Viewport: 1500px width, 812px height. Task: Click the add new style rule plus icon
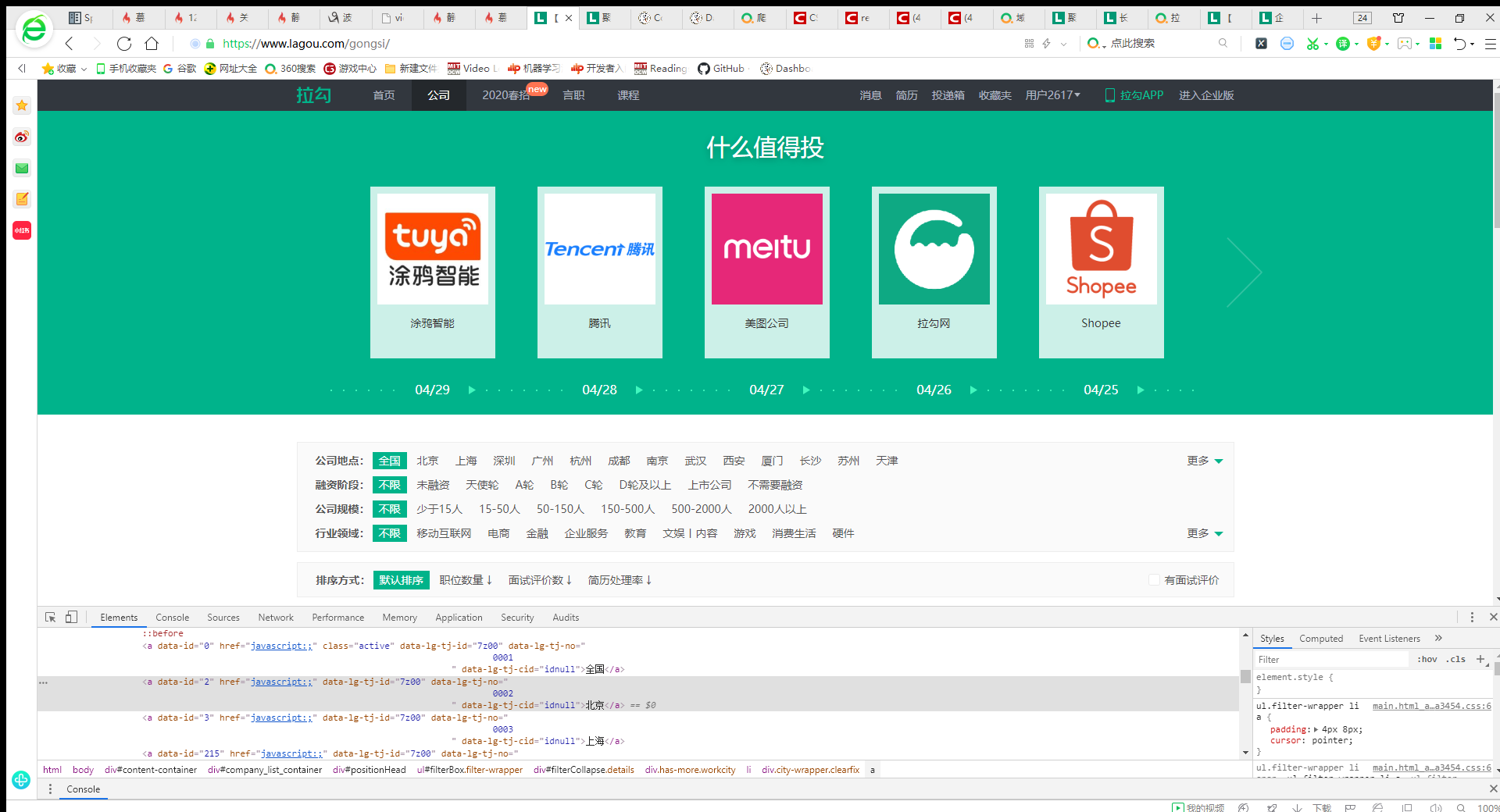tap(1480, 659)
